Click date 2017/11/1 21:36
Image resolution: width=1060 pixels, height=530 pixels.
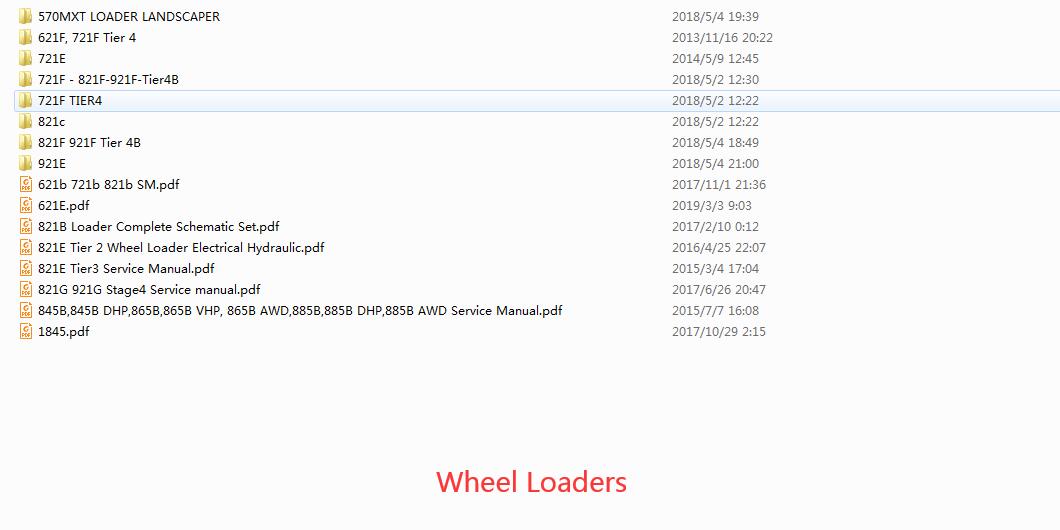[719, 184]
